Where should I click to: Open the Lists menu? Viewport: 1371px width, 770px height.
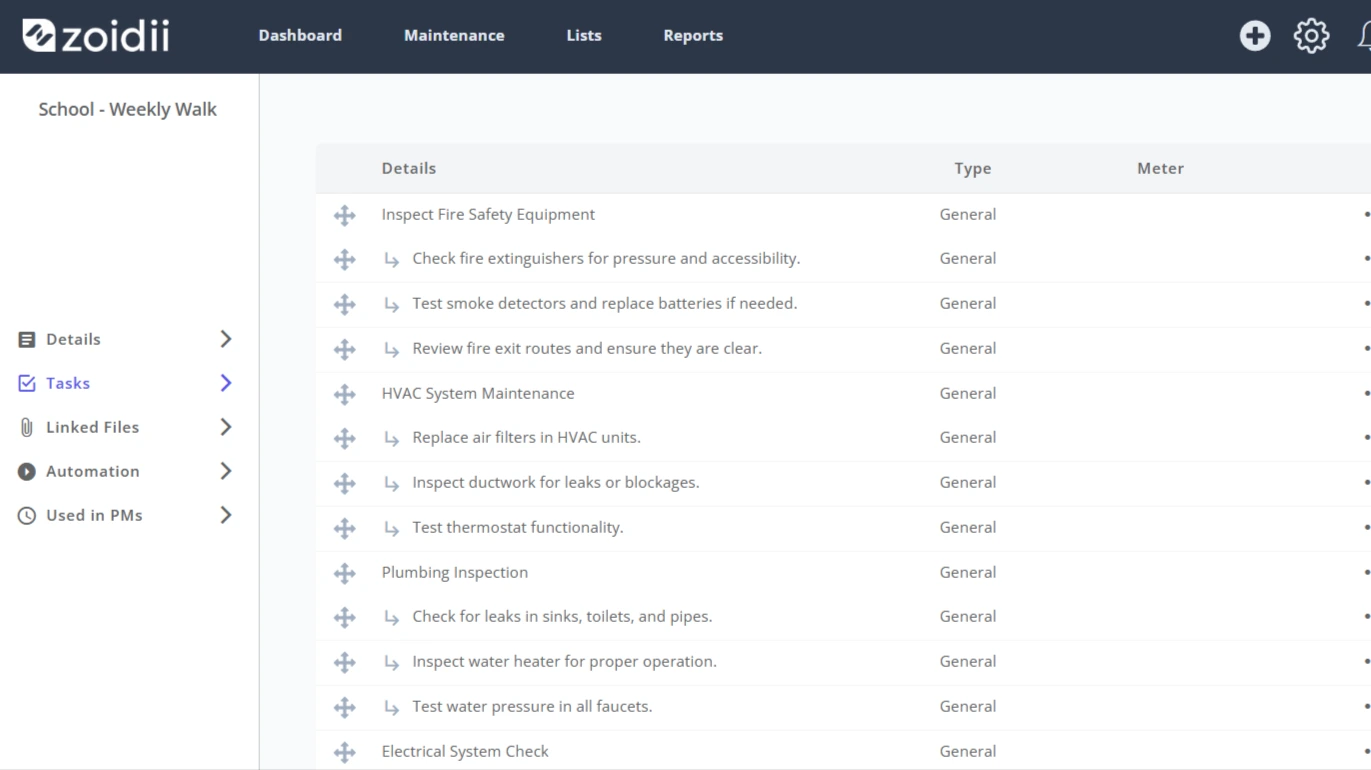(584, 35)
